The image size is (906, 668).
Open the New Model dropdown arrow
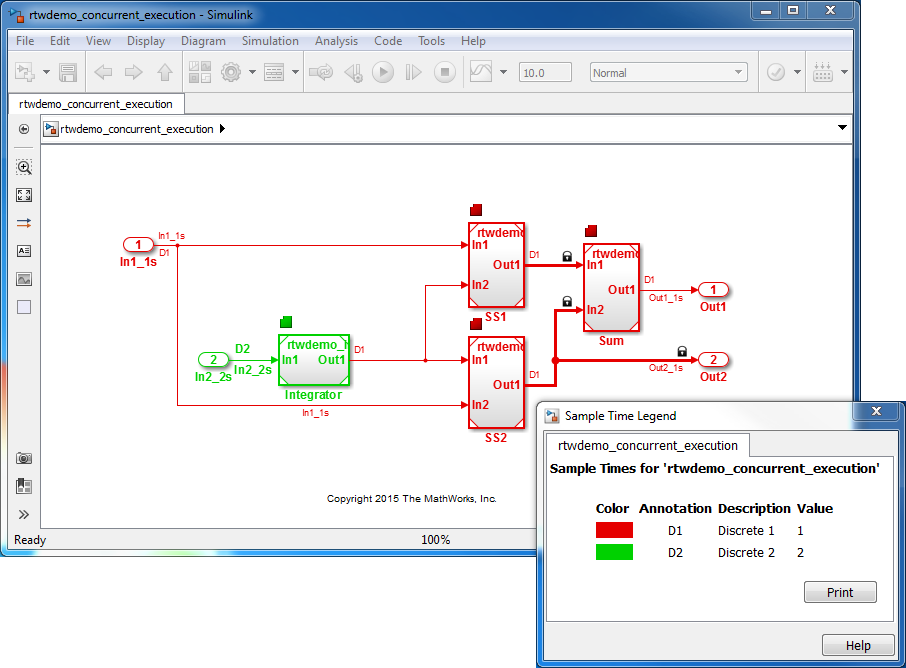point(46,73)
